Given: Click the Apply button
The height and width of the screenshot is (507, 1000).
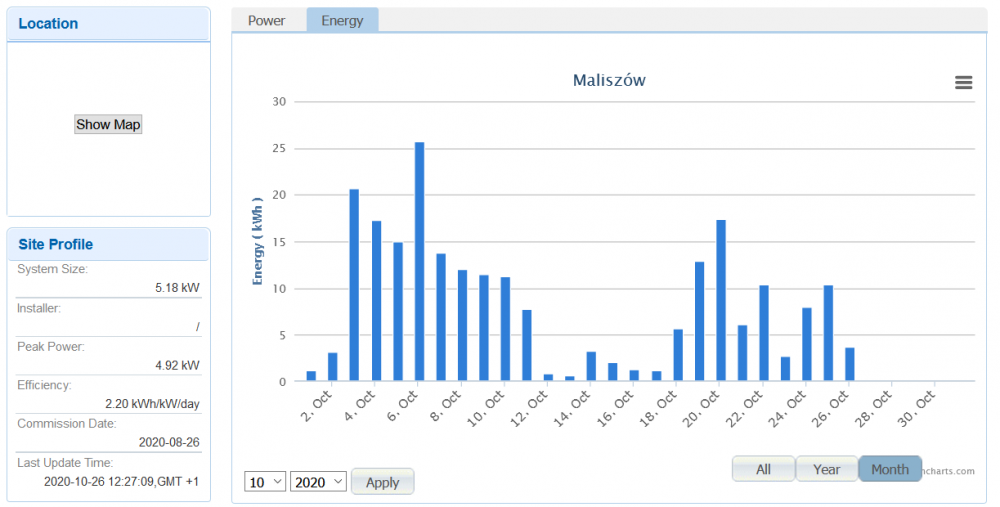Looking at the screenshot, I should (x=382, y=482).
